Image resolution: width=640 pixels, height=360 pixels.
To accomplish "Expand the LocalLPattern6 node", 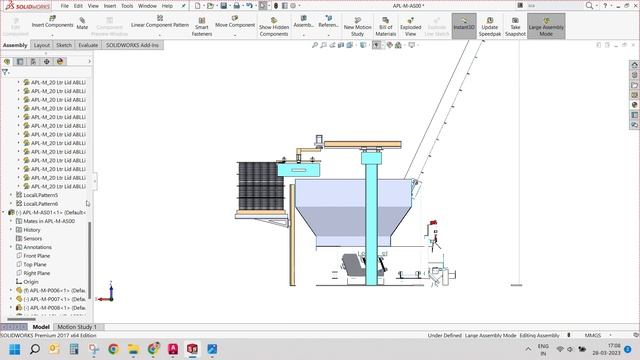I will [11, 203].
